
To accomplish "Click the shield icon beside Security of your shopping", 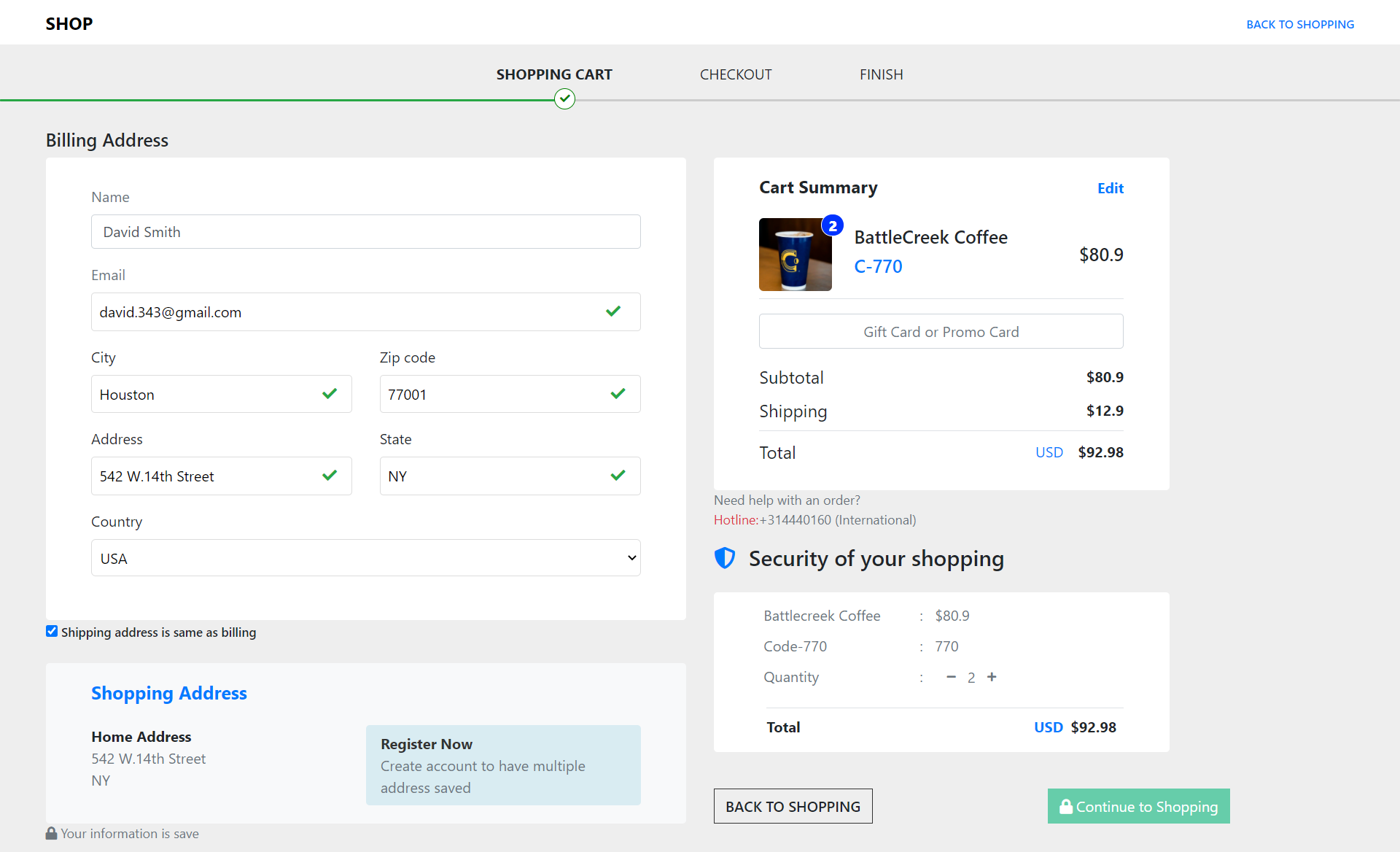I will click(x=726, y=557).
